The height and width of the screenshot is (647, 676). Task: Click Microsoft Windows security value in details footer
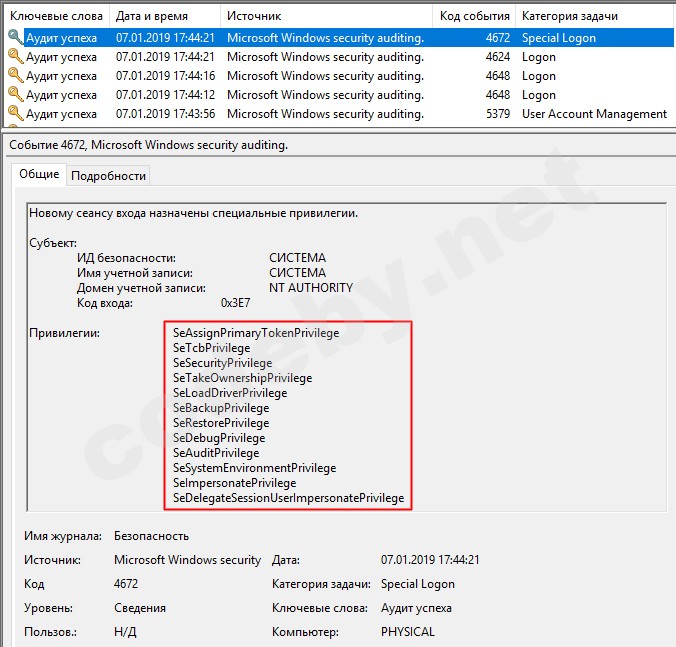[x=187, y=560]
